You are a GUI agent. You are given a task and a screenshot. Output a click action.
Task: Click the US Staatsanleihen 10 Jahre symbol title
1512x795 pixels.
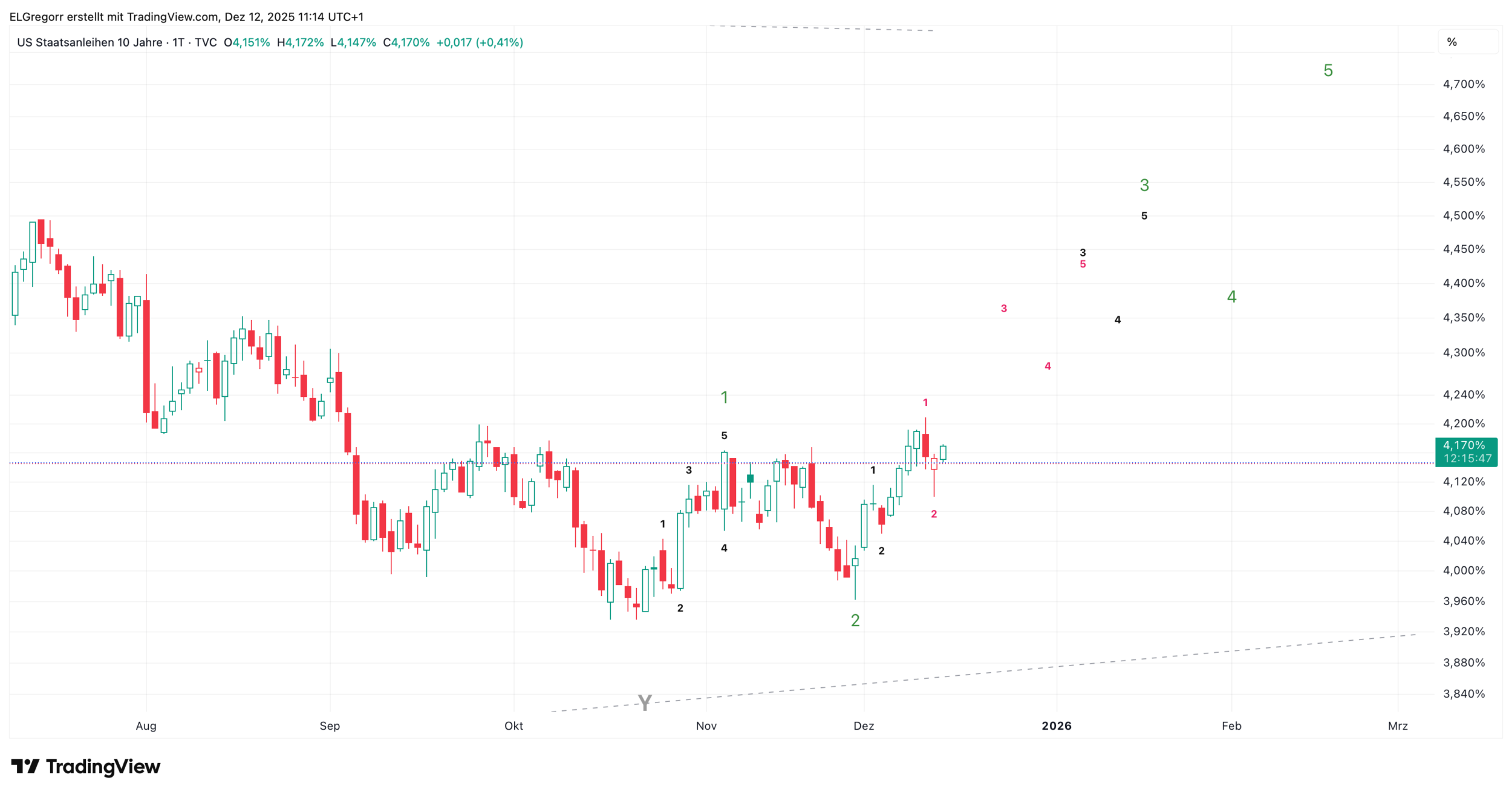click(x=90, y=42)
